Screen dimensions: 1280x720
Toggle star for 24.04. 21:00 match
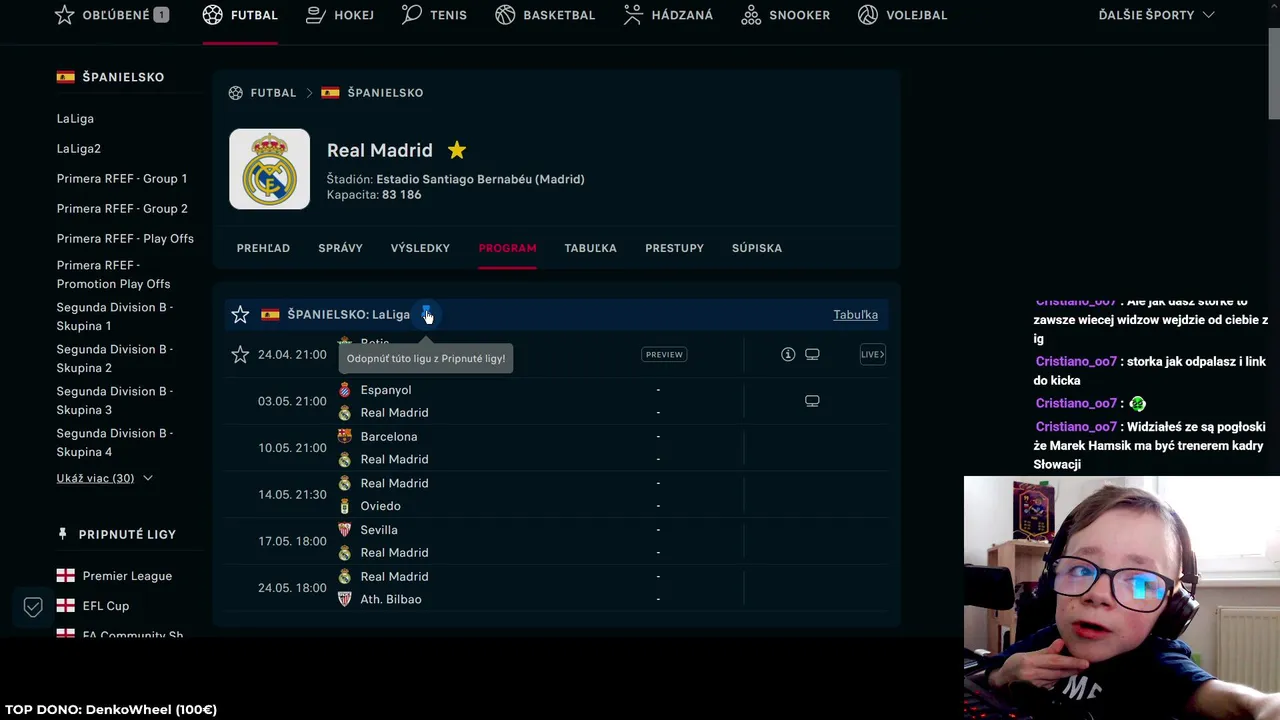click(240, 355)
